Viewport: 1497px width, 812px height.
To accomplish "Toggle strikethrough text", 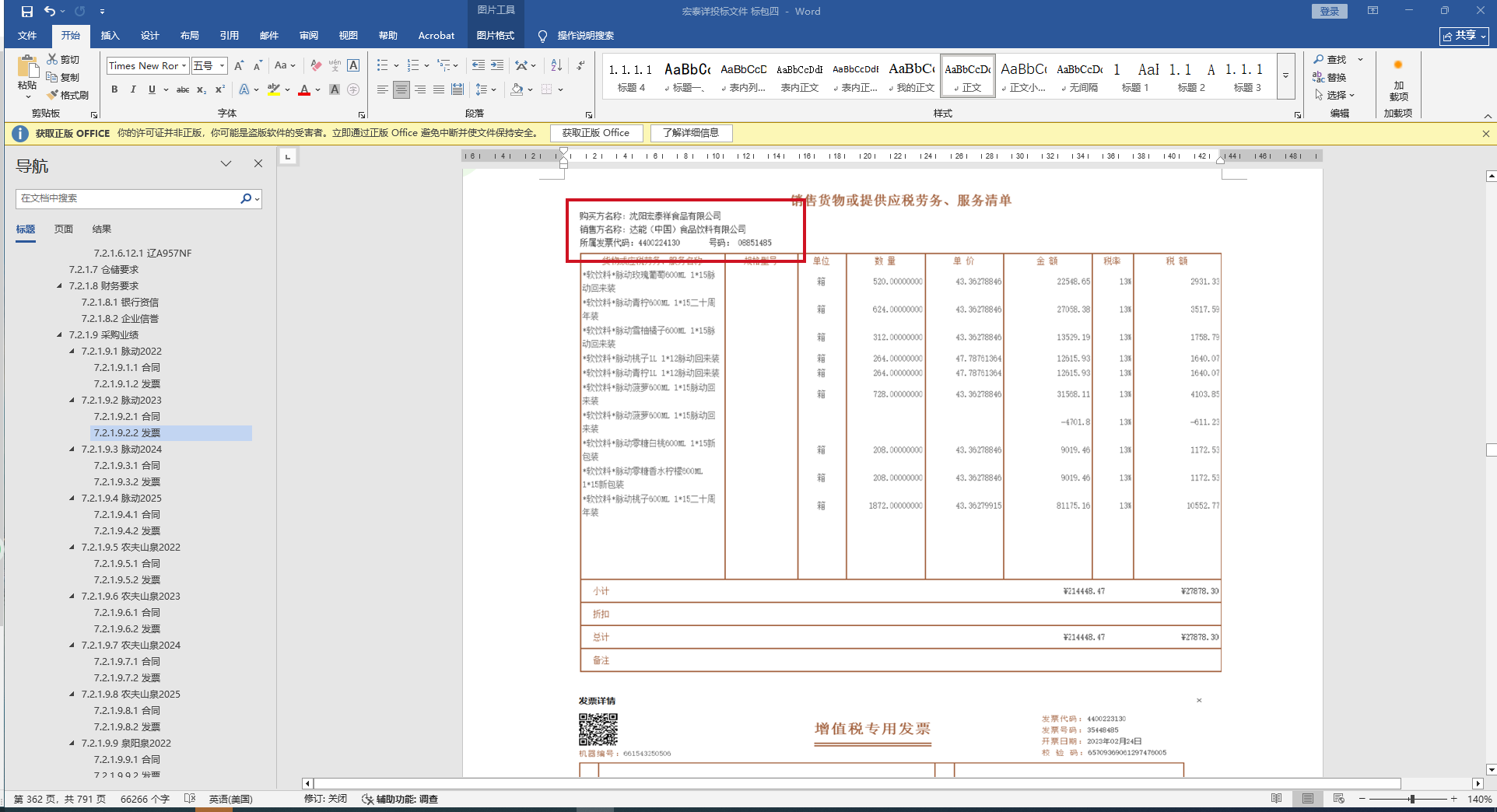I will tap(183, 89).
